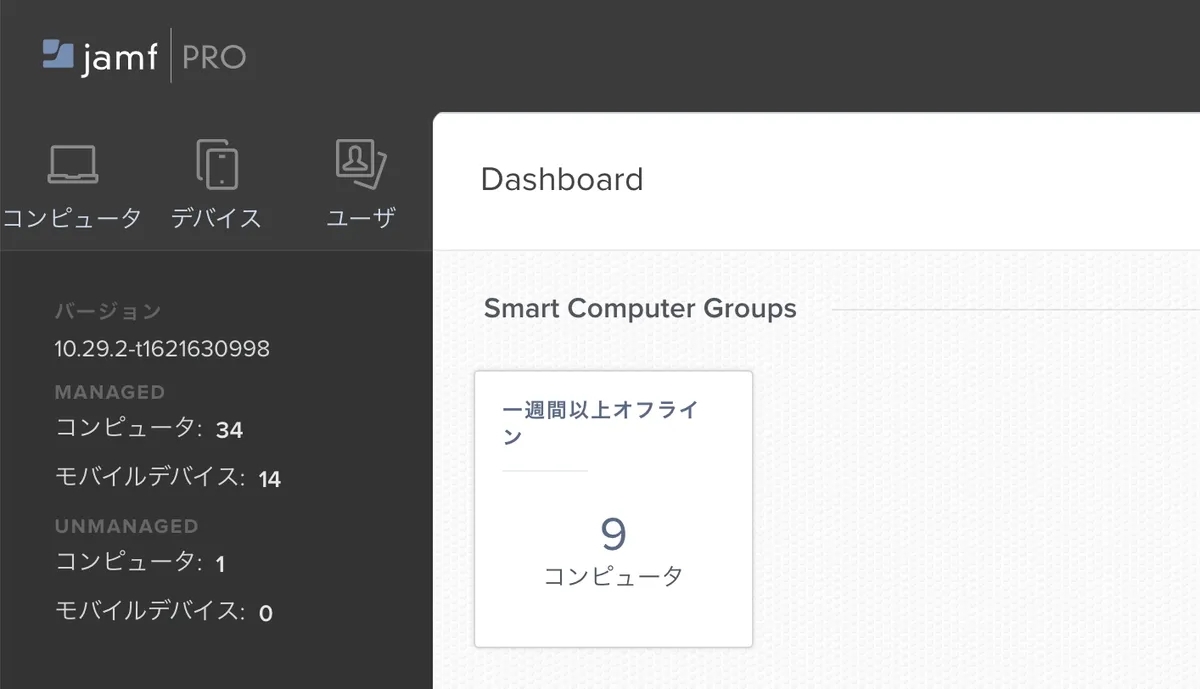Image resolution: width=1200 pixels, height=689 pixels.
Task: Select the デバイス navigation label
Action: tap(217, 218)
